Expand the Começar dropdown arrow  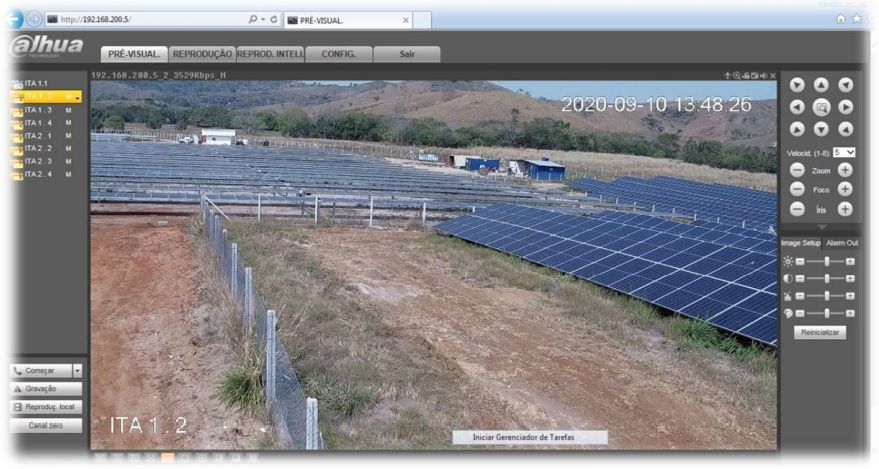(x=77, y=371)
